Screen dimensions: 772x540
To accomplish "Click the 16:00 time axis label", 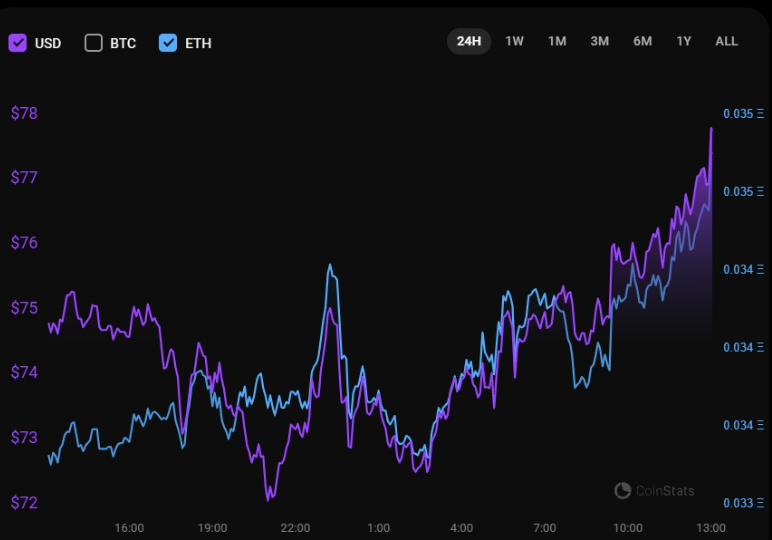I will 129,528.
